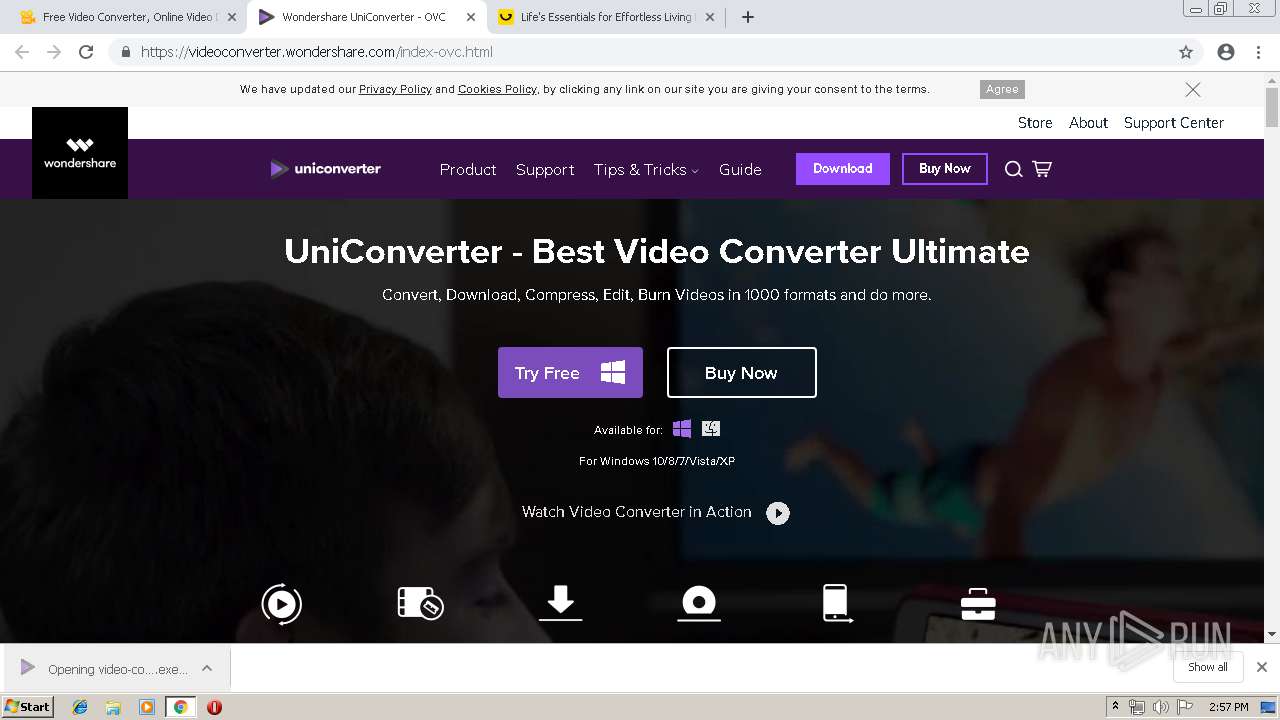
Task: Select the Windows platform icon under Available for
Action: point(682,429)
